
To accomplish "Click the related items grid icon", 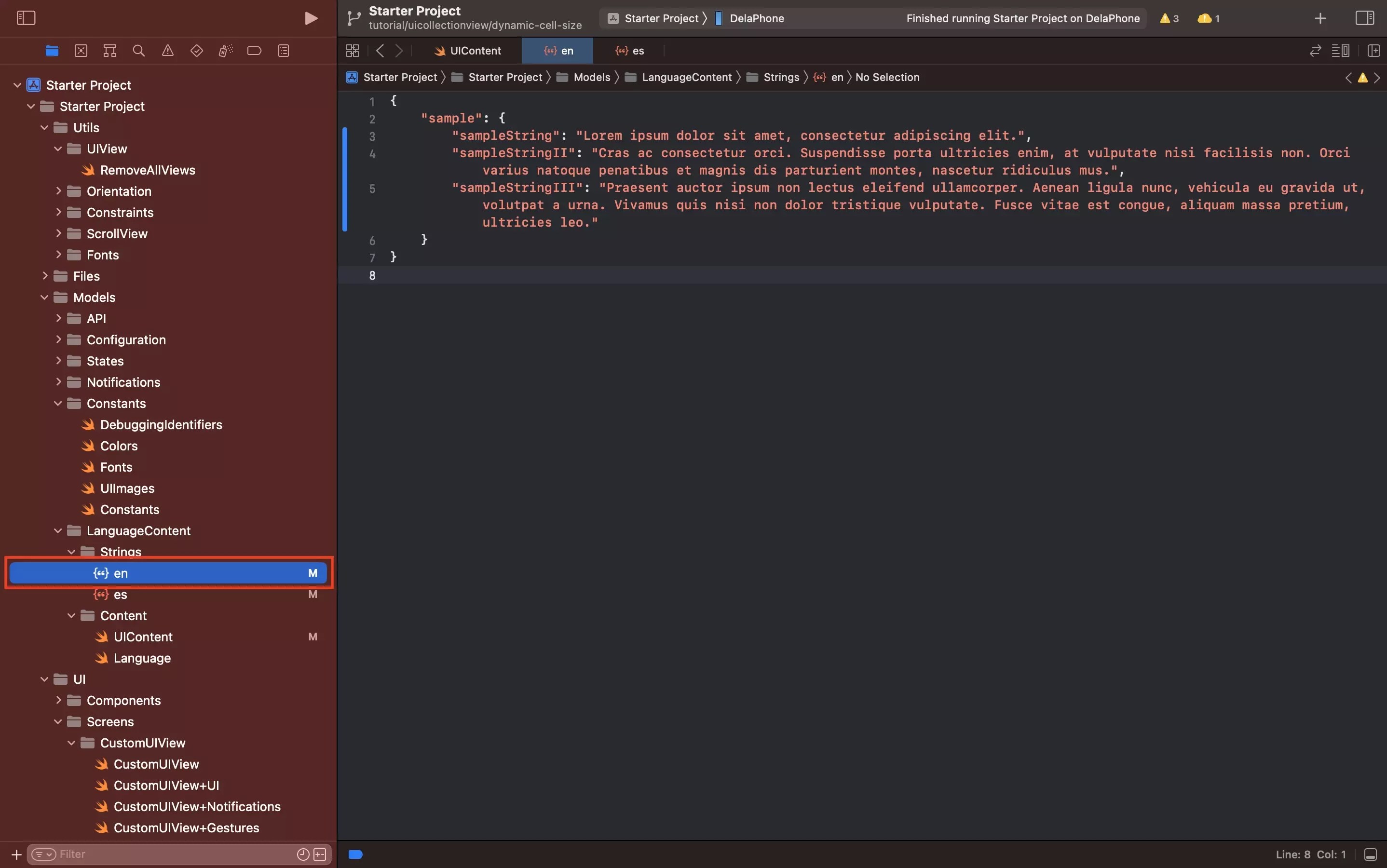I will pos(353,51).
